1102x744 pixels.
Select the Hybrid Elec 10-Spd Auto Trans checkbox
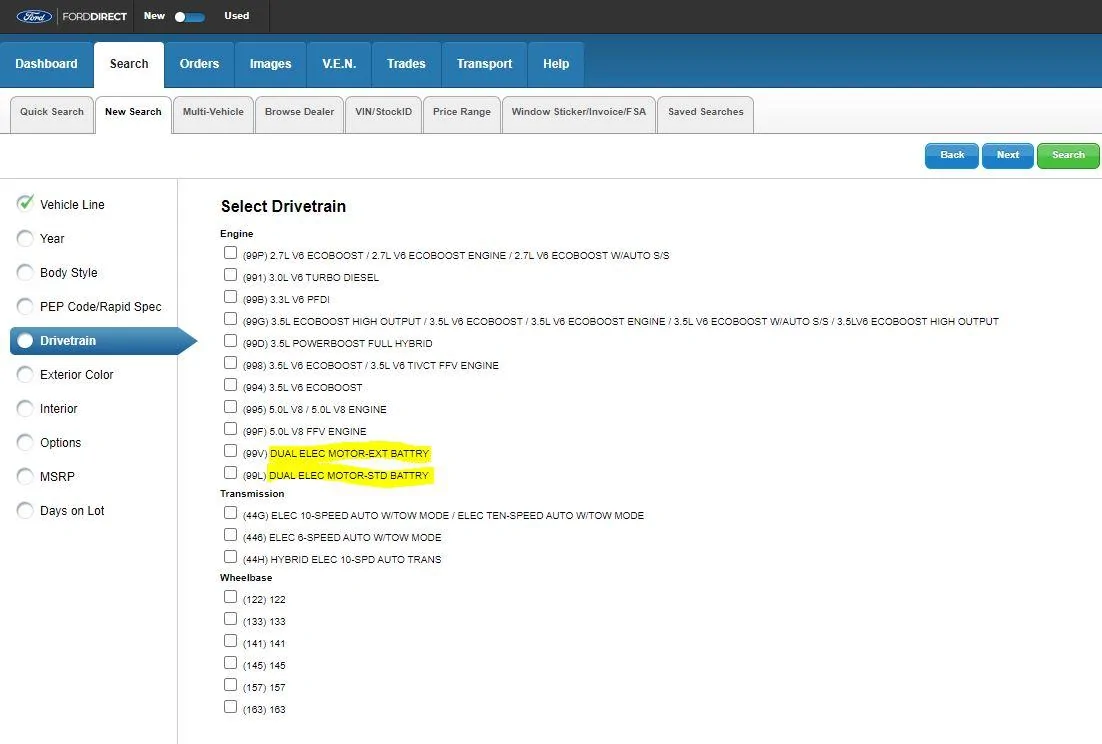tap(231, 557)
